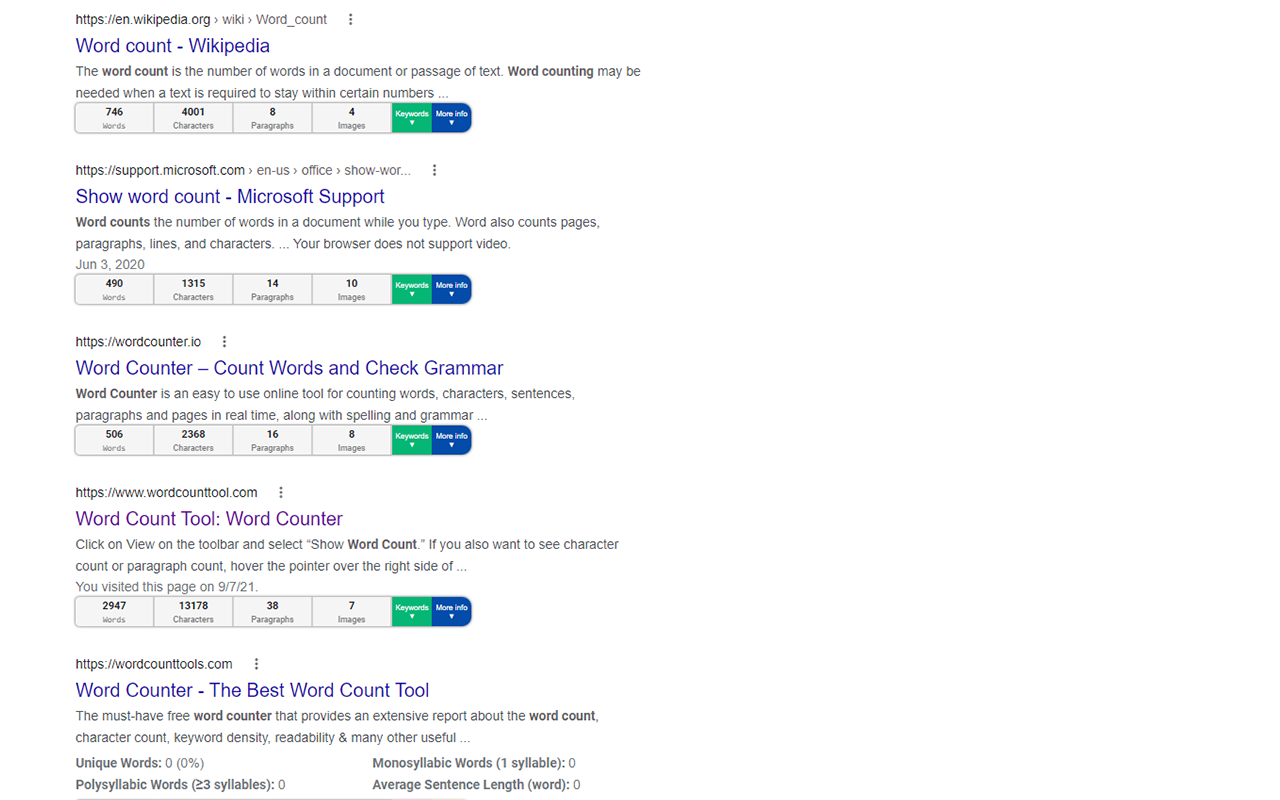Expand More info dropdown for wordcounter.io result
Viewport: 1280px width, 800px height.
pyautogui.click(x=451, y=440)
